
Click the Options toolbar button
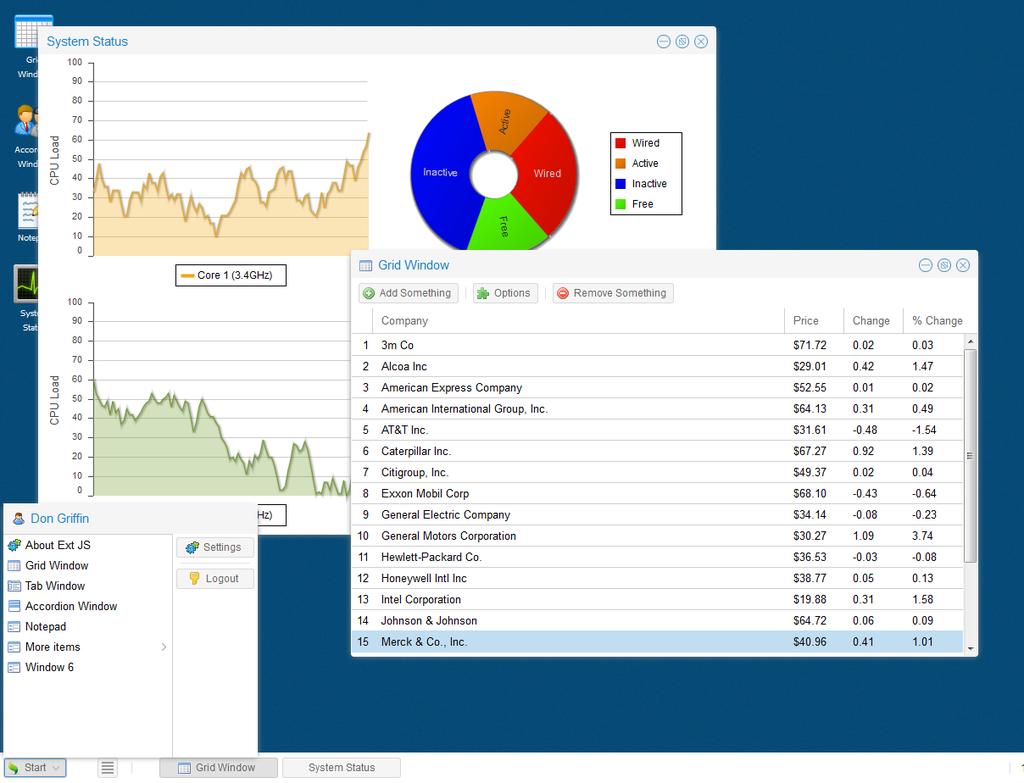[505, 293]
